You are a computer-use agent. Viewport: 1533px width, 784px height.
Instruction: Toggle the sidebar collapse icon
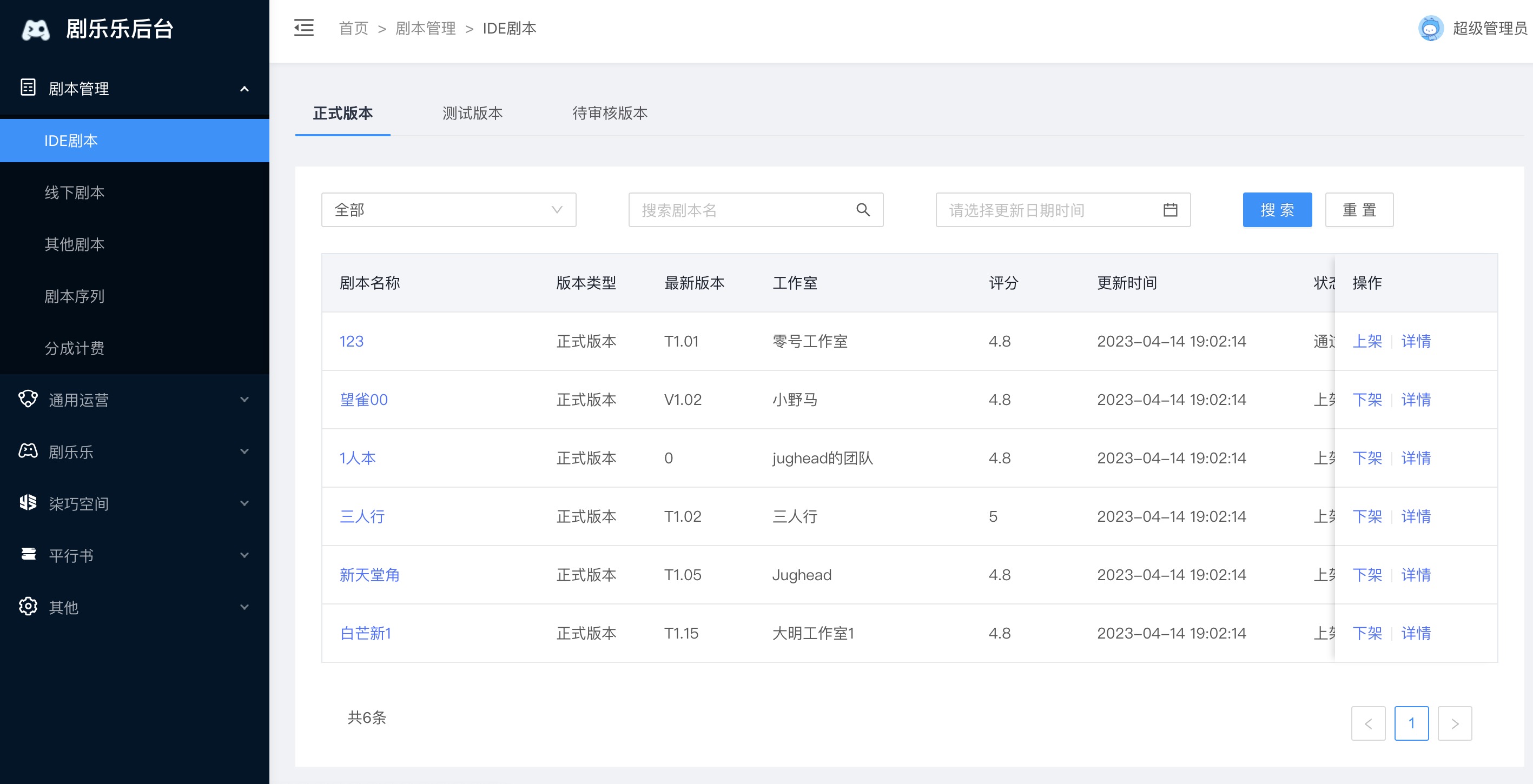coord(303,28)
